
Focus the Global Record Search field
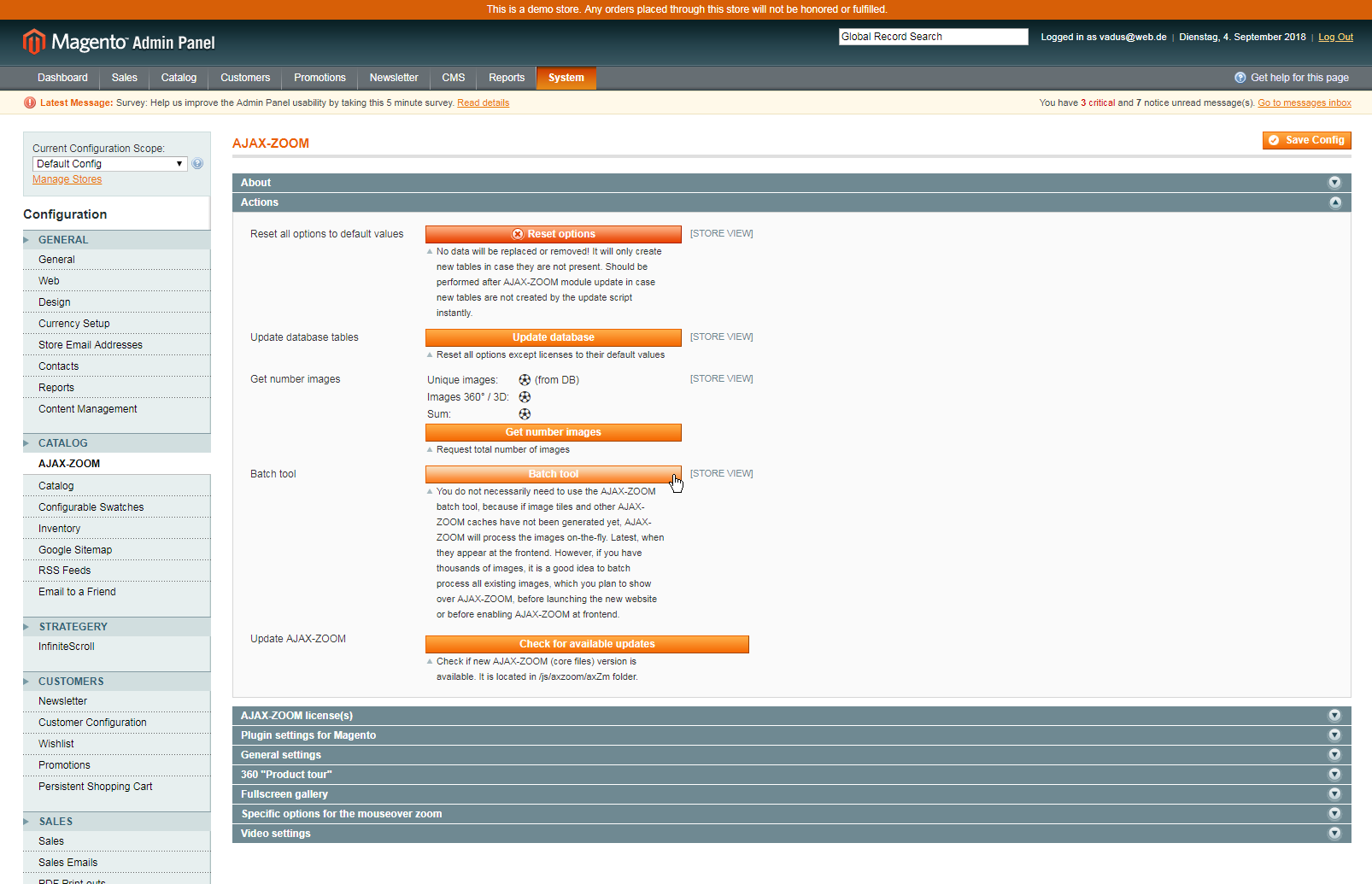(x=933, y=37)
